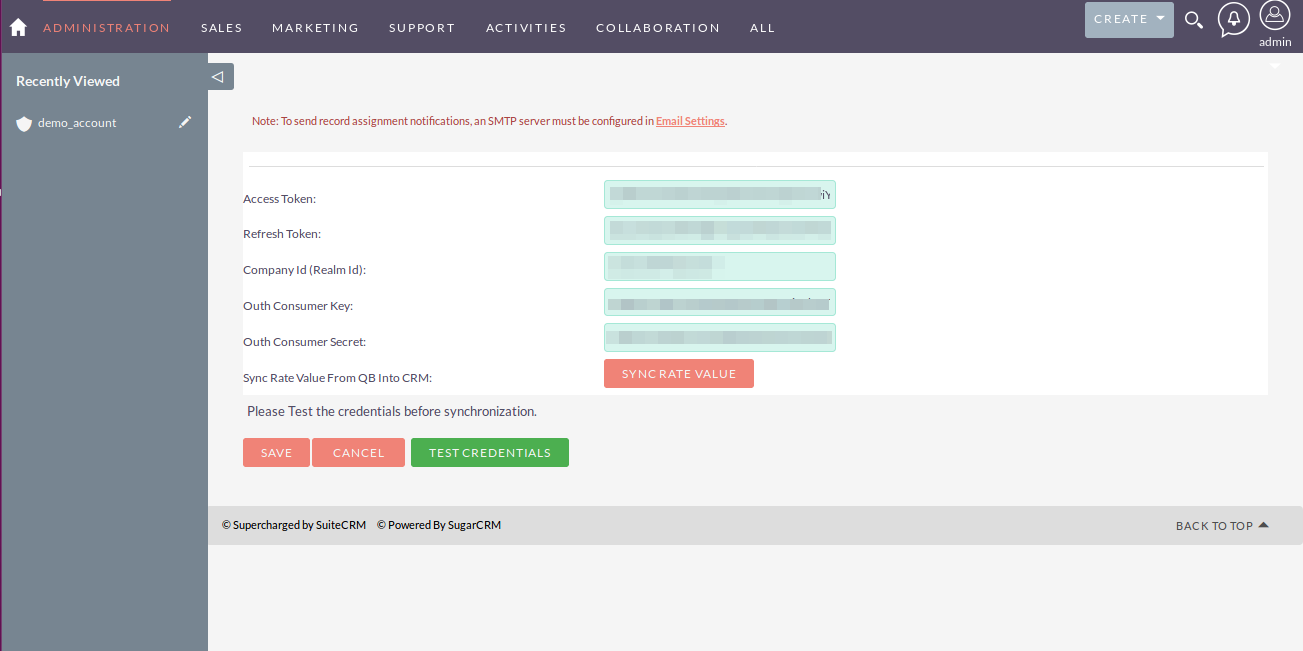This screenshot has width=1303, height=651.
Task: Click the shield icon beside demo_account
Action: (24, 123)
